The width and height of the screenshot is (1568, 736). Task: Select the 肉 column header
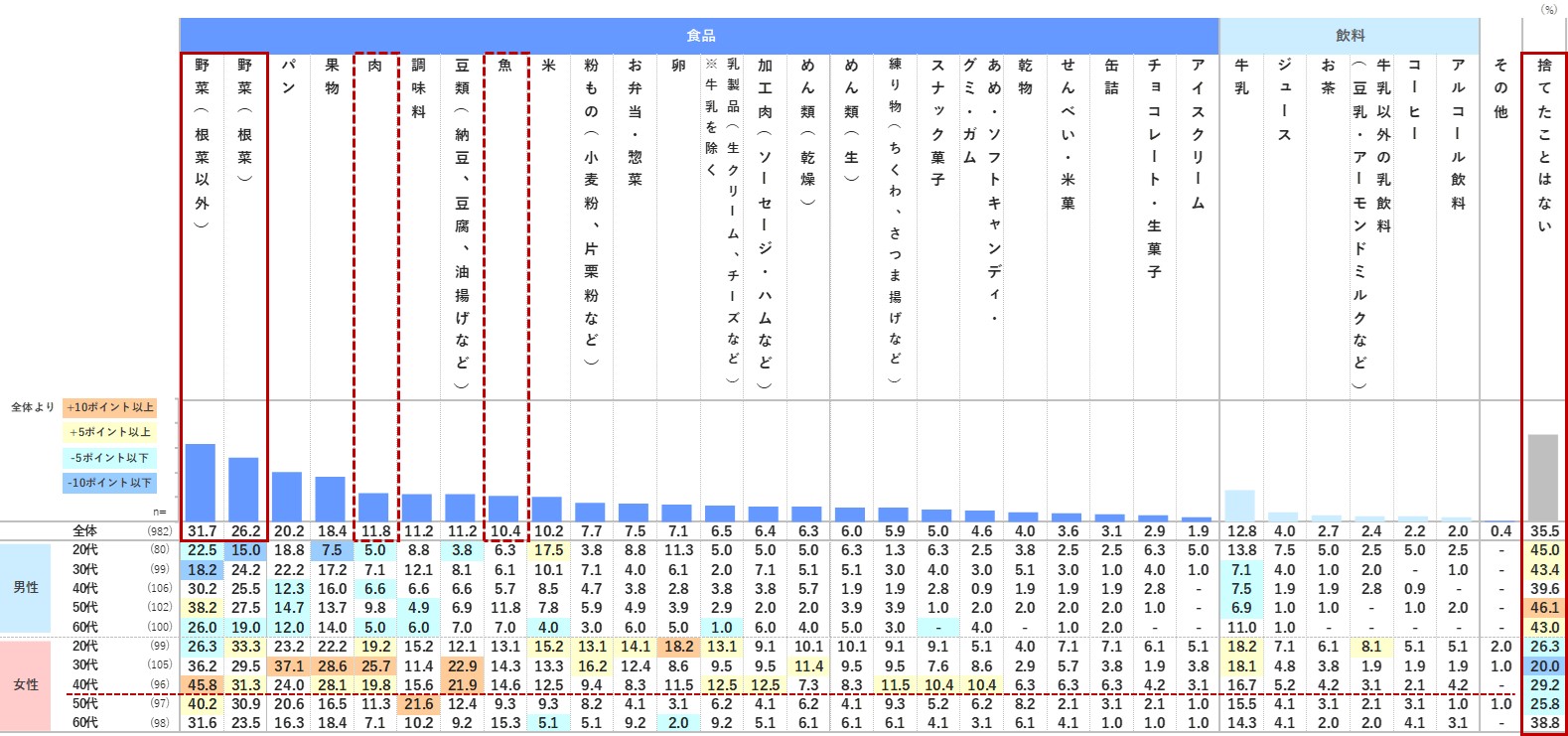click(x=375, y=66)
